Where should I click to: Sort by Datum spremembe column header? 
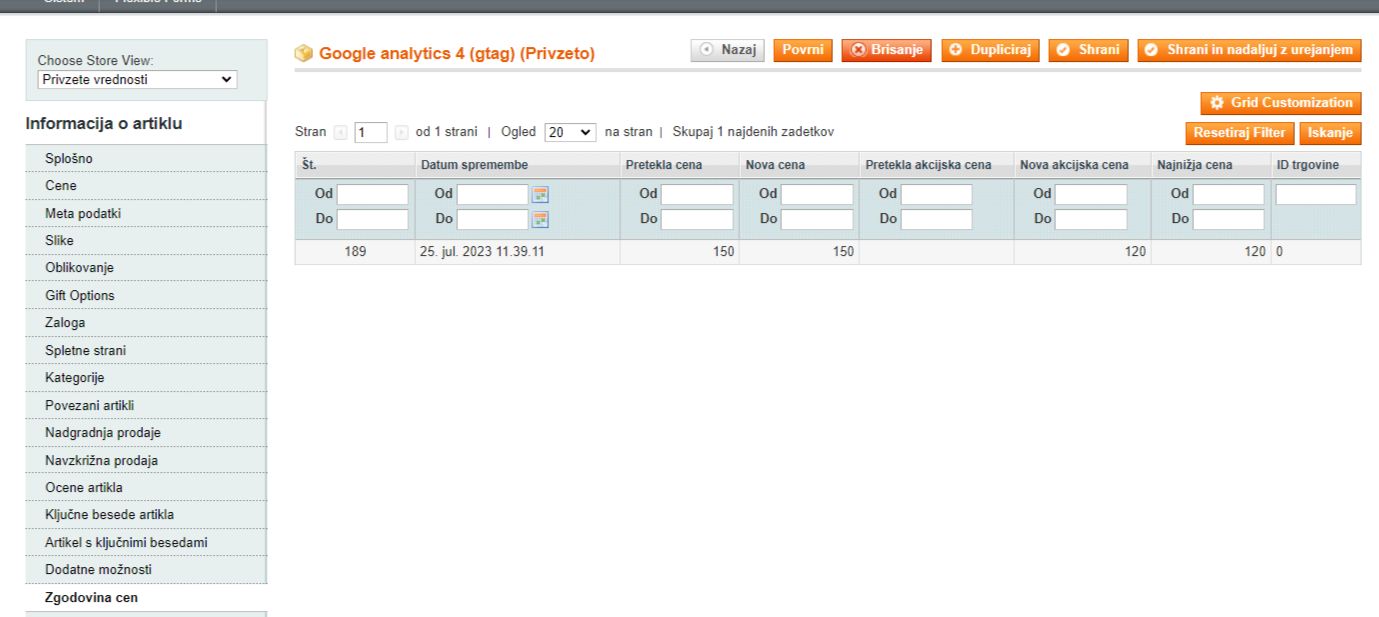pyautogui.click(x=474, y=165)
